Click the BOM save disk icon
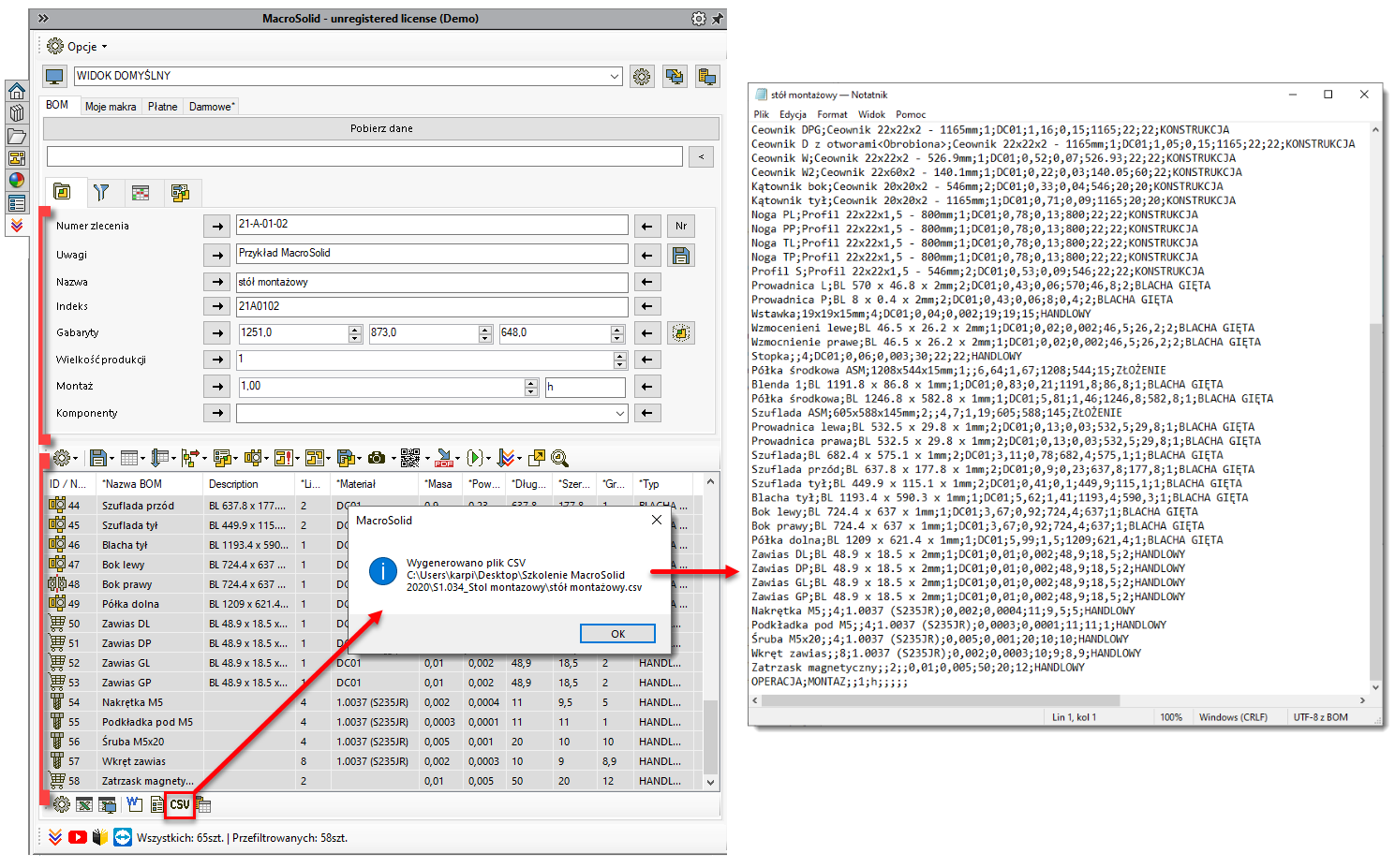Image resolution: width=1395 pixels, height=868 pixels. coord(97,458)
